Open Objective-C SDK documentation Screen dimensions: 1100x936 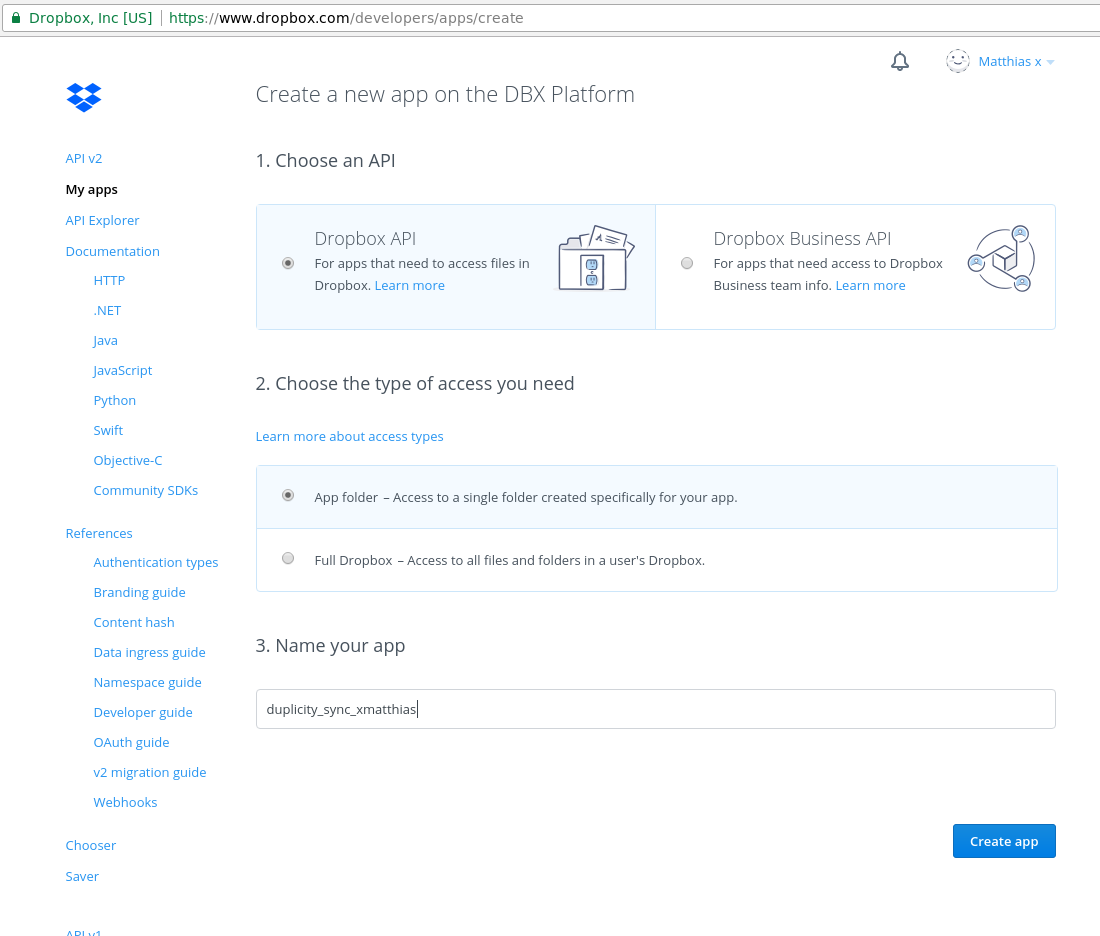tap(128, 461)
